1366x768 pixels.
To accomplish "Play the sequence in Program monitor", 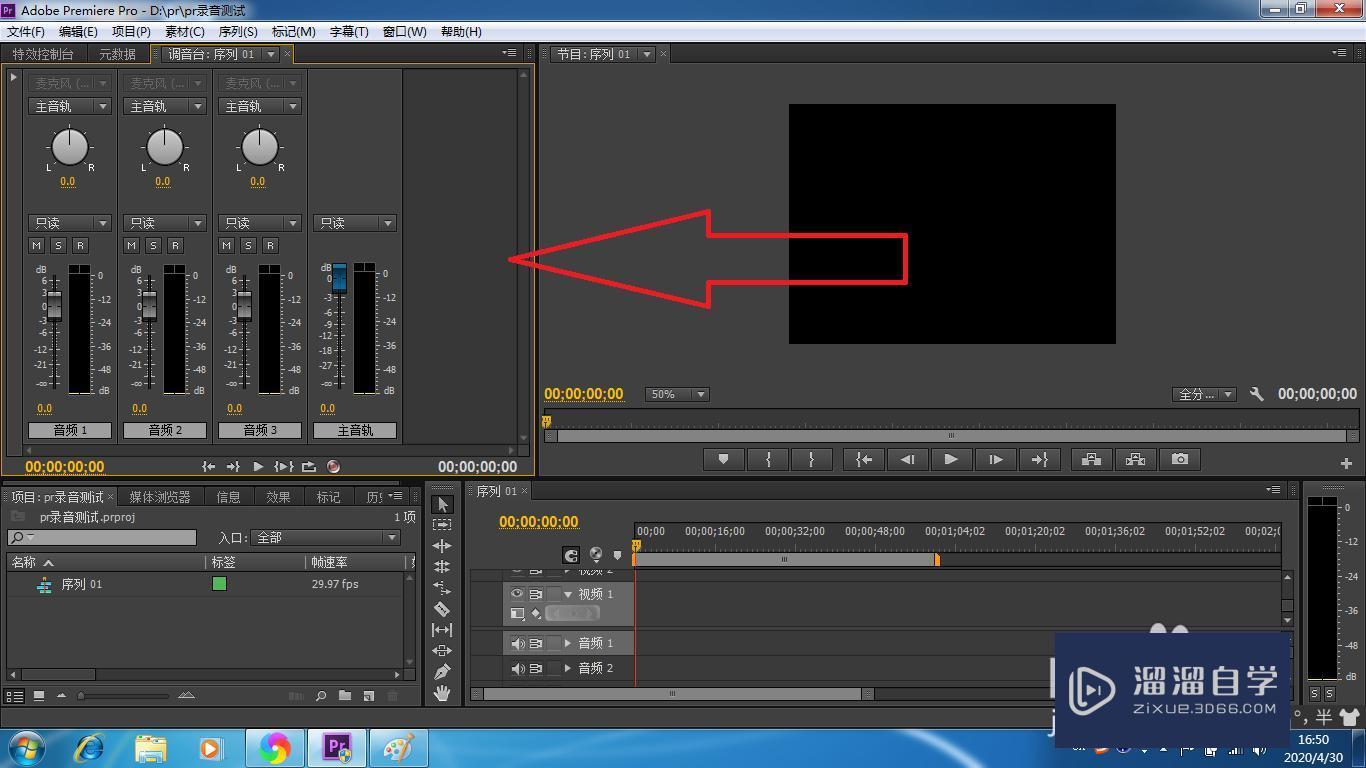I will [x=951, y=459].
